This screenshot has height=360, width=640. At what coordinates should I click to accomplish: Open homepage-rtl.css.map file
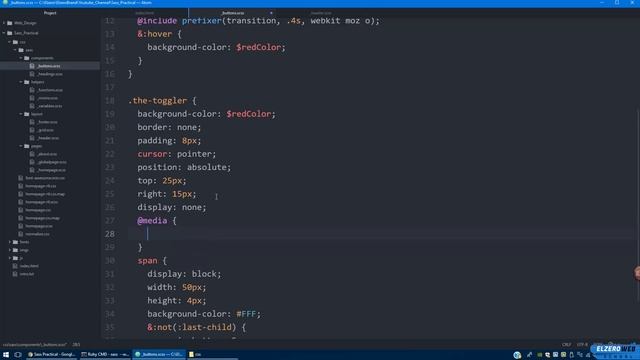click(45, 194)
